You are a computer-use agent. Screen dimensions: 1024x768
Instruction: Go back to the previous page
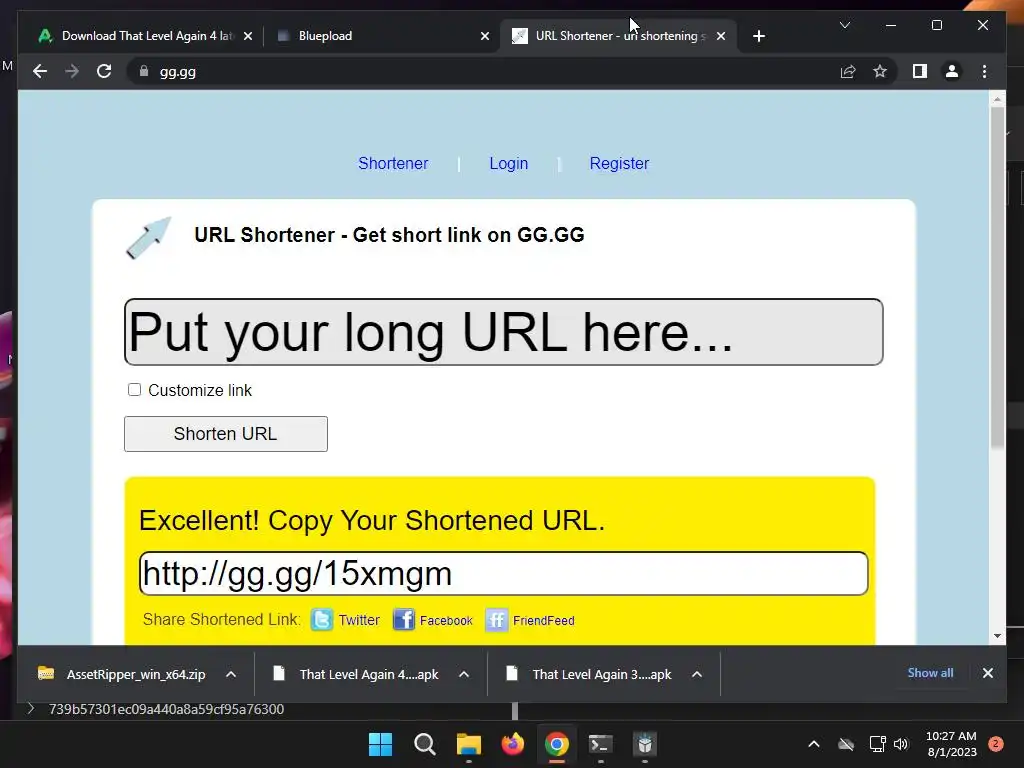tap(40, 71)
